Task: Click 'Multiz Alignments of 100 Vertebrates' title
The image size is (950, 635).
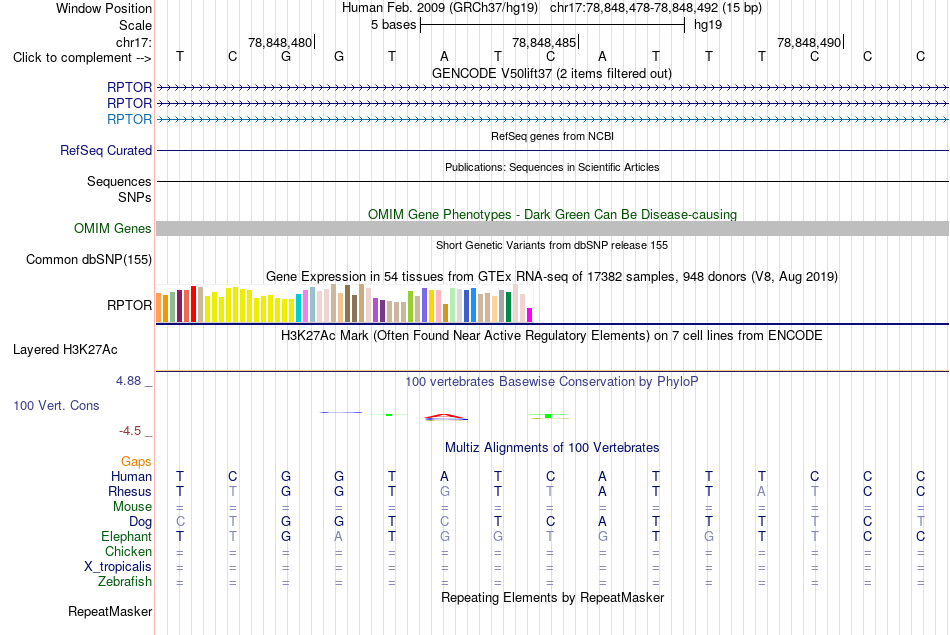Action: [552, 447]
